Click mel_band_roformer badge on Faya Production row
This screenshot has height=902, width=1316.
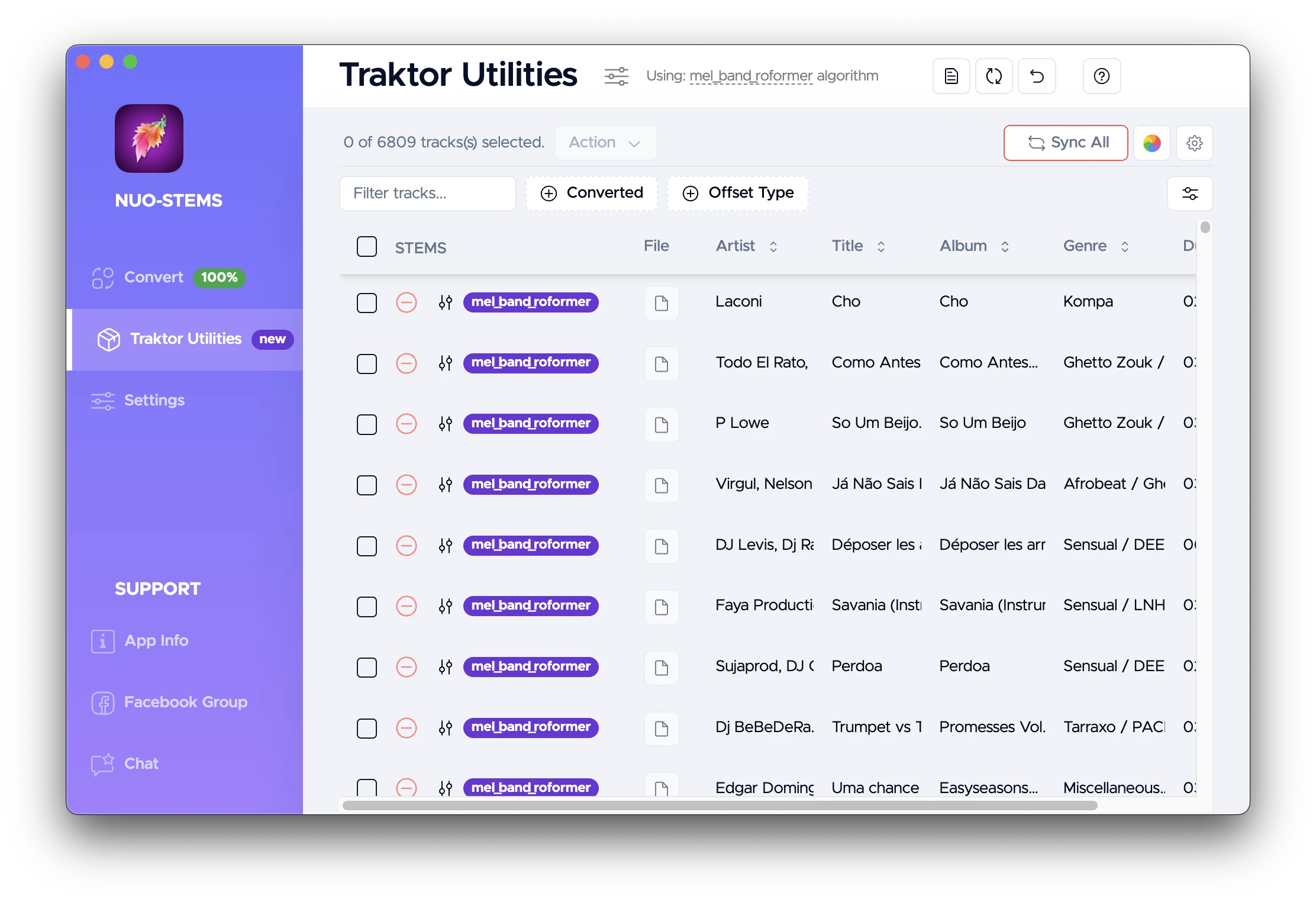pos(530,605)
